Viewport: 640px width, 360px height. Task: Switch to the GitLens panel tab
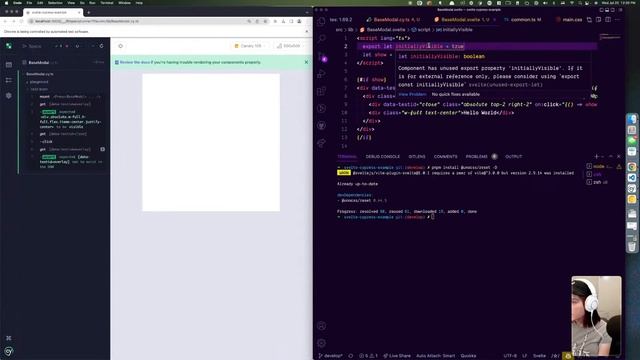(417, 157)
